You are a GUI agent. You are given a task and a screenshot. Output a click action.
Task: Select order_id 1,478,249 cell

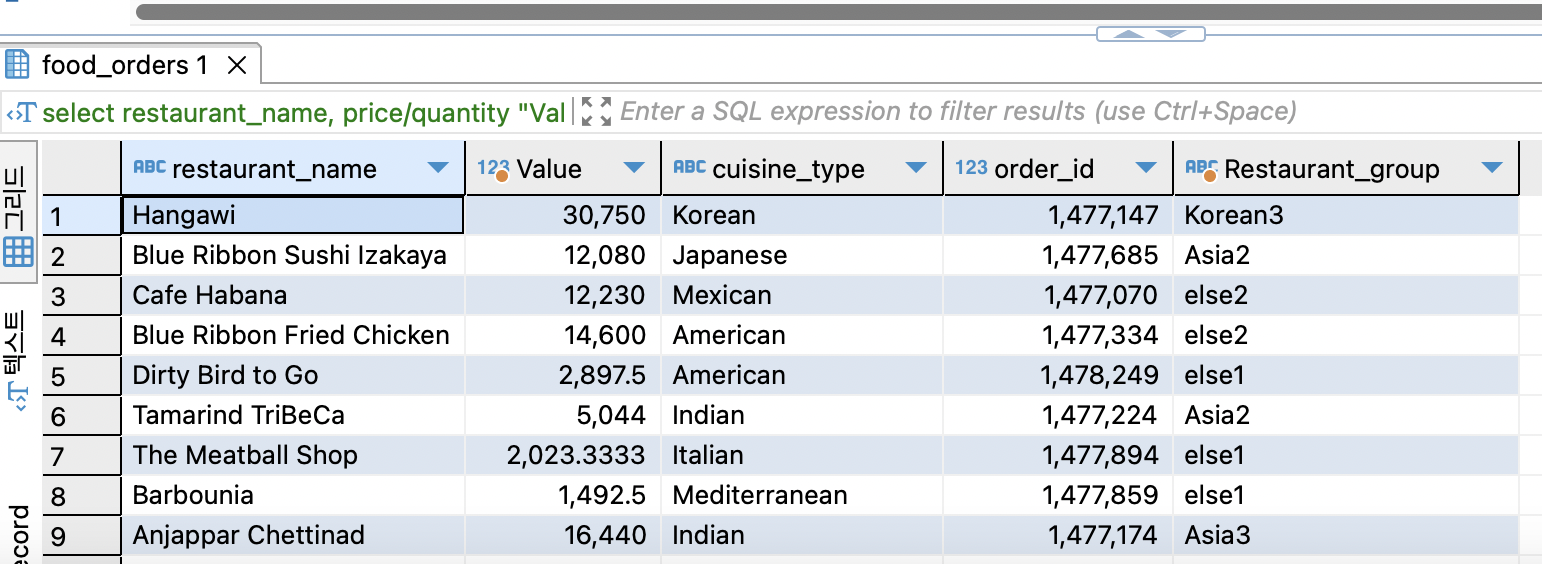coord(1058,375)
